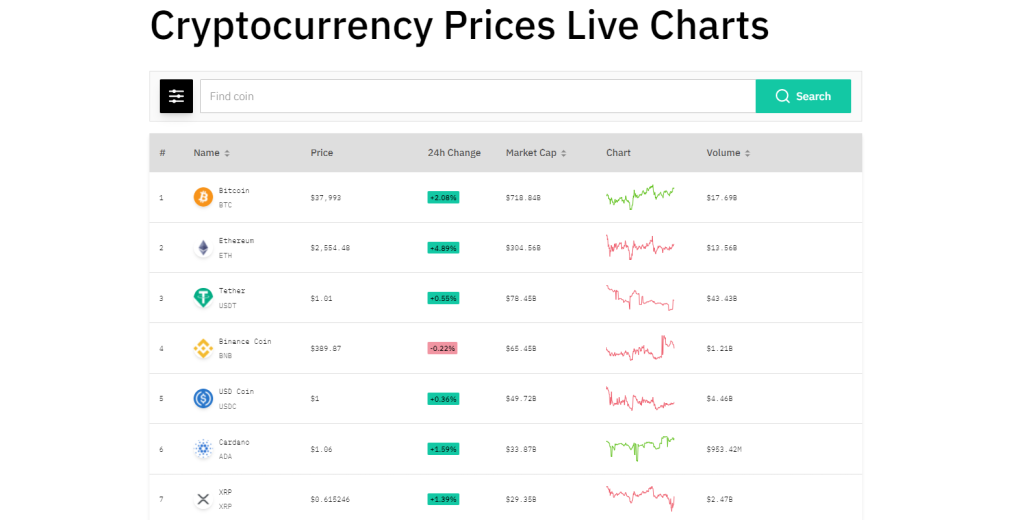Click the USD Coin mini price chart
The height and width of the screenshot is (520, 1024).
(640, 398)
